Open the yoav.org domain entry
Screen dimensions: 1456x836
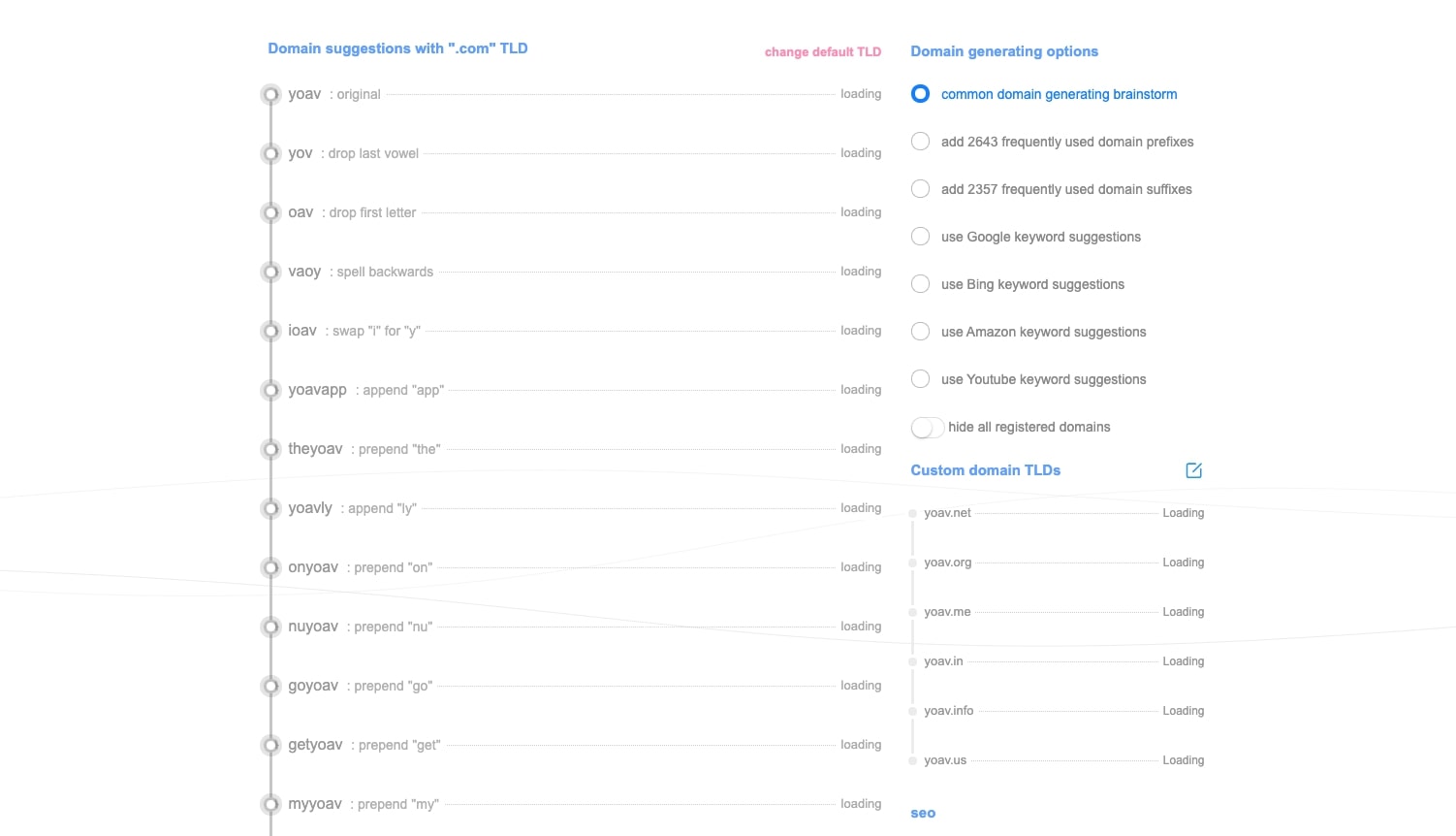click(x=947, y=563)
